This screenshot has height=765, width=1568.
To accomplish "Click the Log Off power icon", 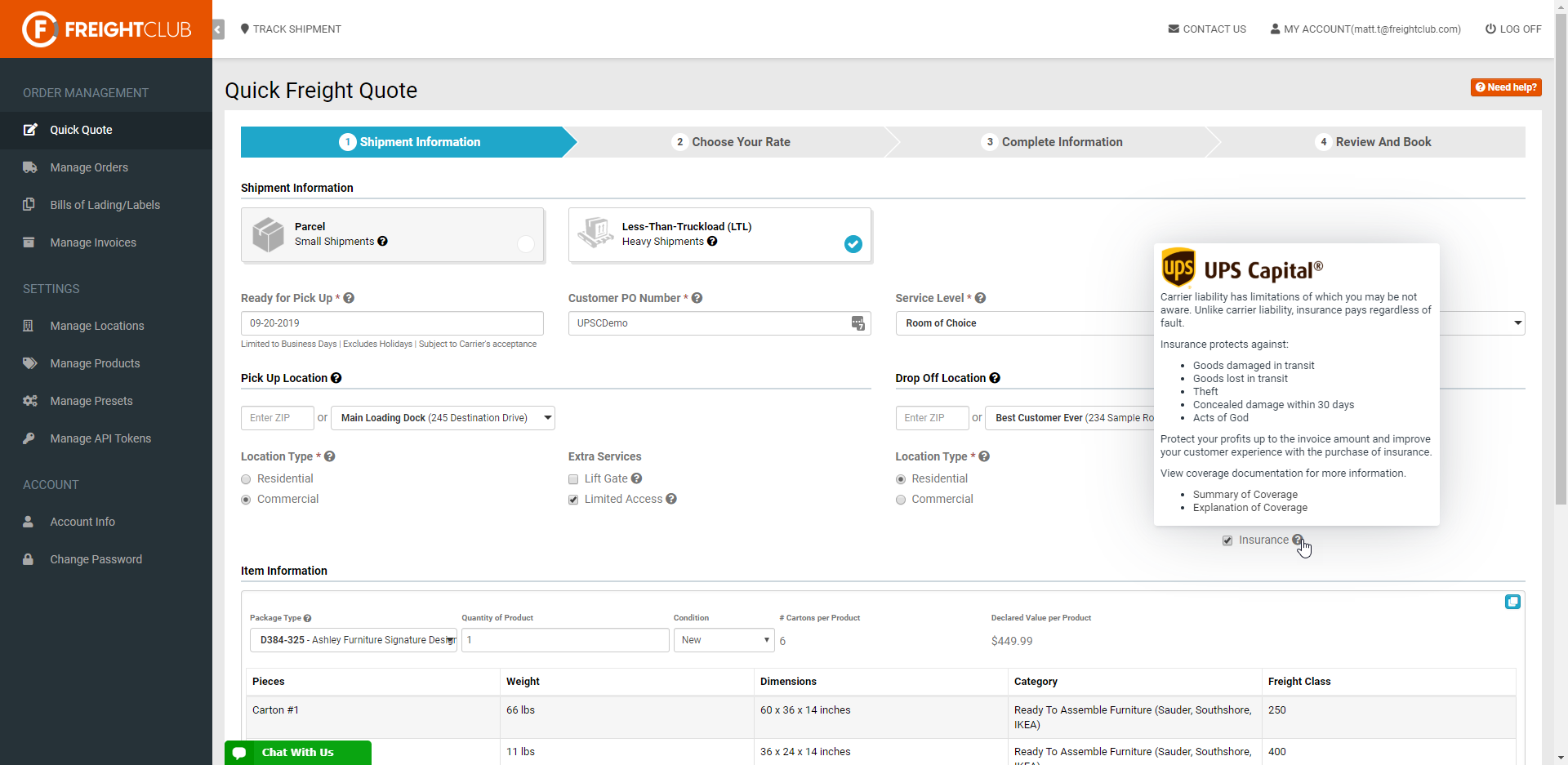I will (x=1491, y=29).
